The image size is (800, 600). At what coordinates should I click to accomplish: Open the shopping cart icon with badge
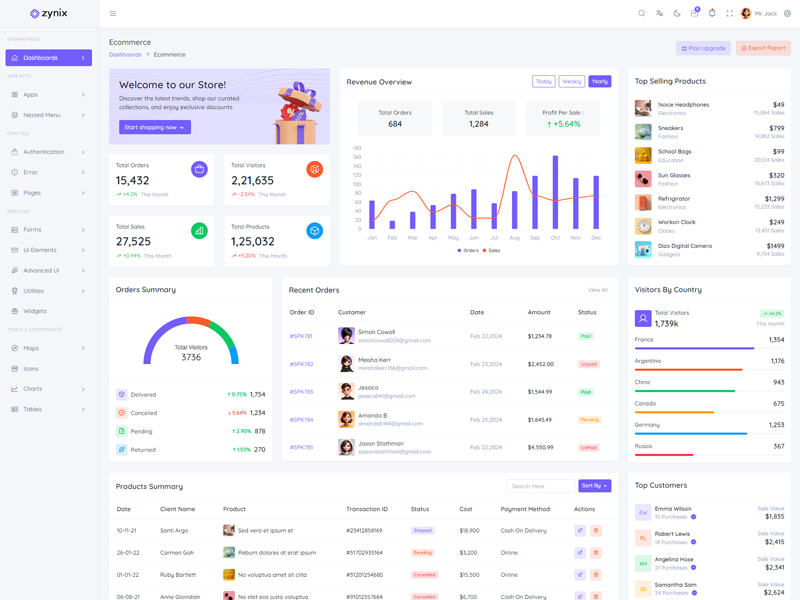(694, 14)
